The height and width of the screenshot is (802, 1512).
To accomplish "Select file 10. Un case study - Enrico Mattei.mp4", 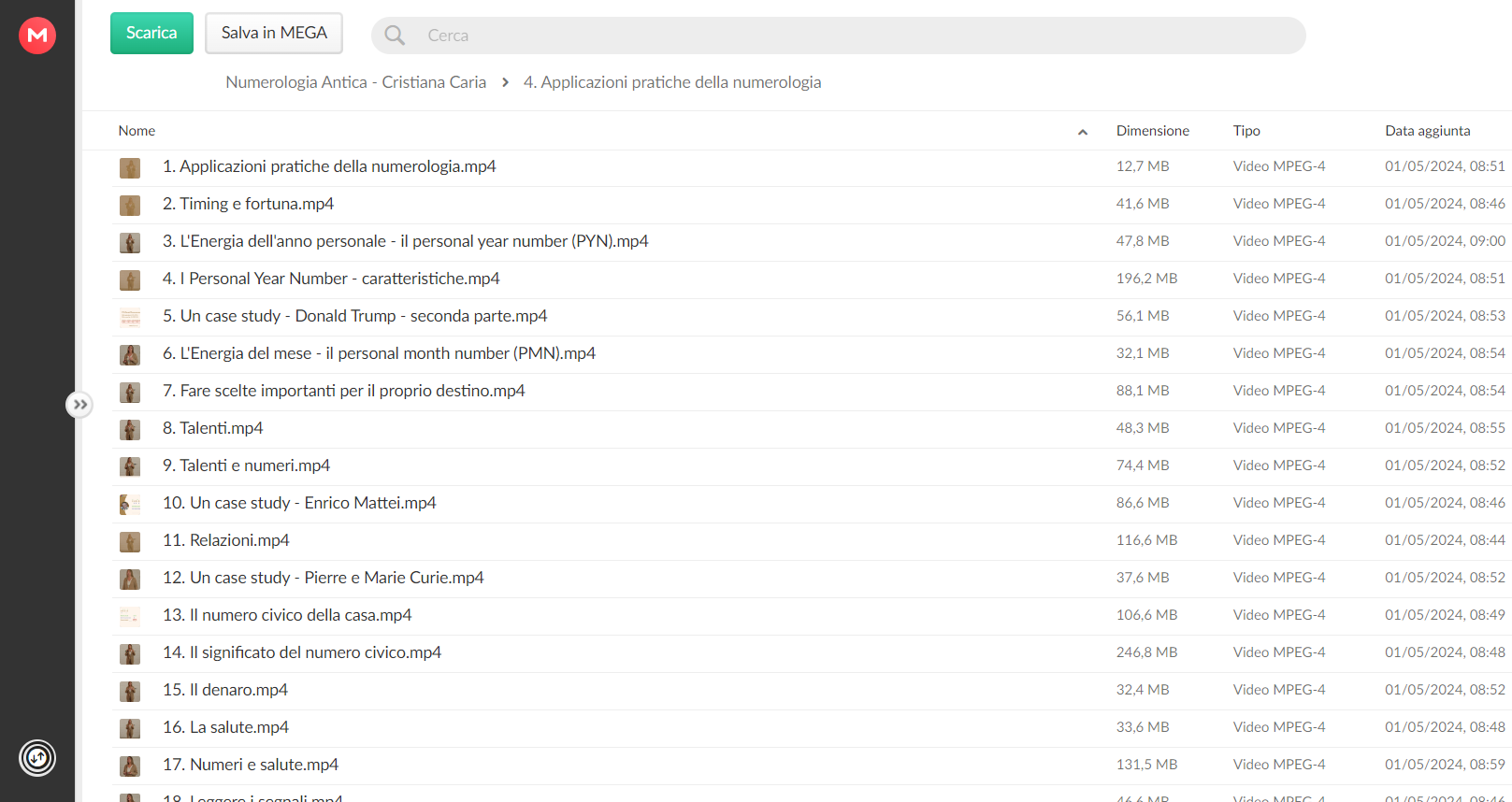I will pyautogui.click(x=299, y=503).
